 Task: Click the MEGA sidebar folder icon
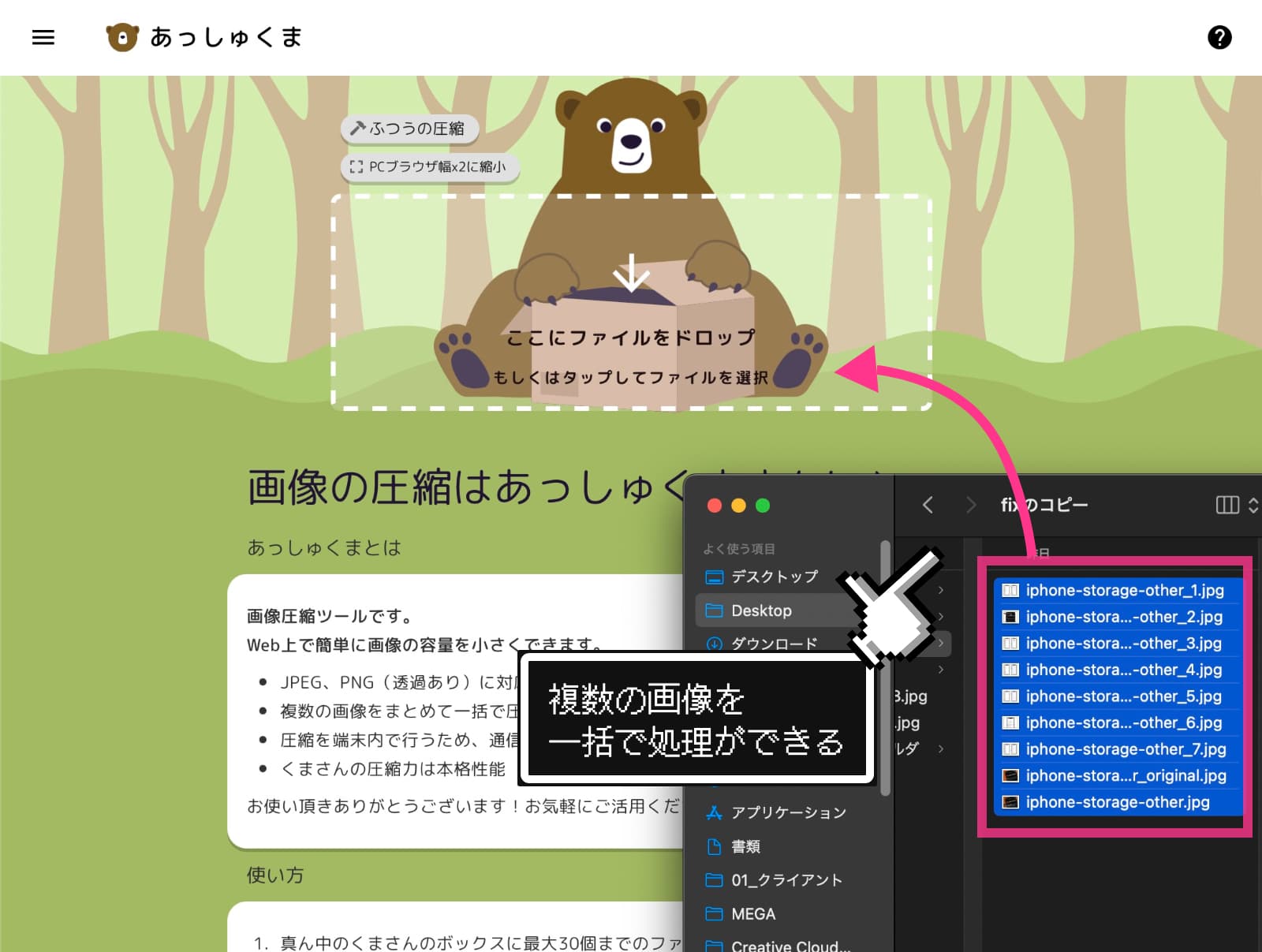pyautogui.click(x=714, y=914)
